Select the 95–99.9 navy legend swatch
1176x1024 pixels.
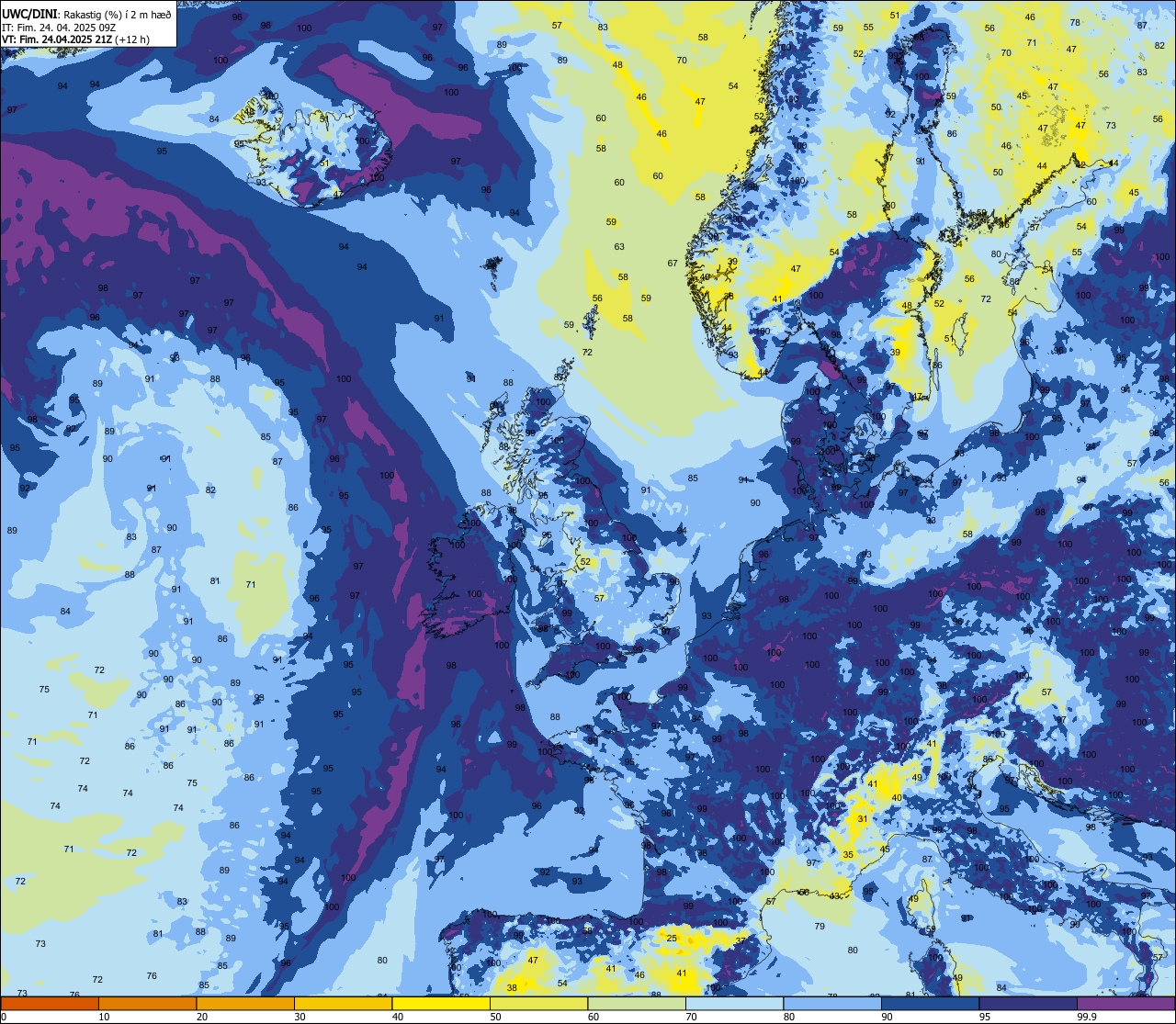tap(1028, 1003)
